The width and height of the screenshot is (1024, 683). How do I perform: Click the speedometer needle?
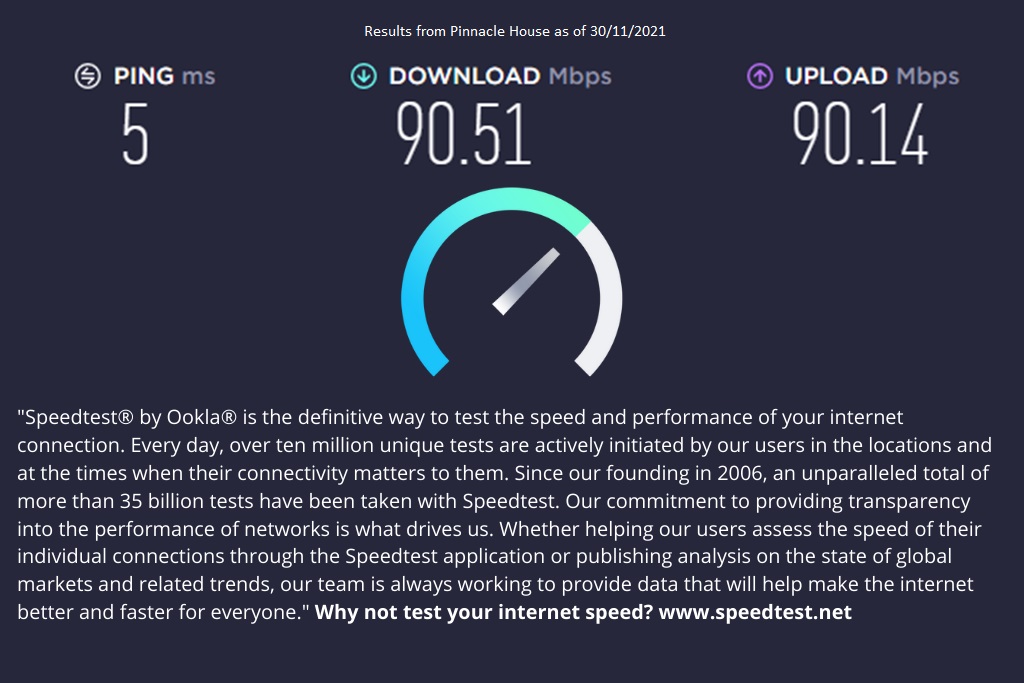click(525, 281)
